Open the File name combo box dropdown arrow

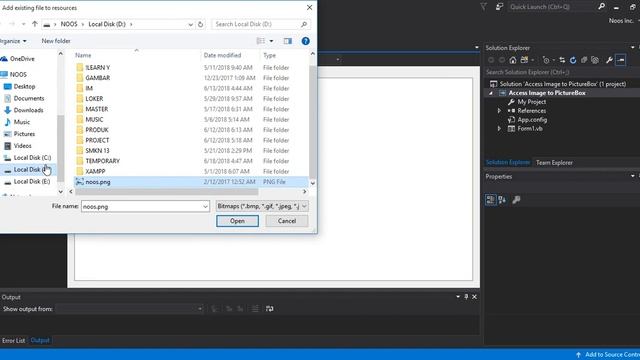point(205,207)
